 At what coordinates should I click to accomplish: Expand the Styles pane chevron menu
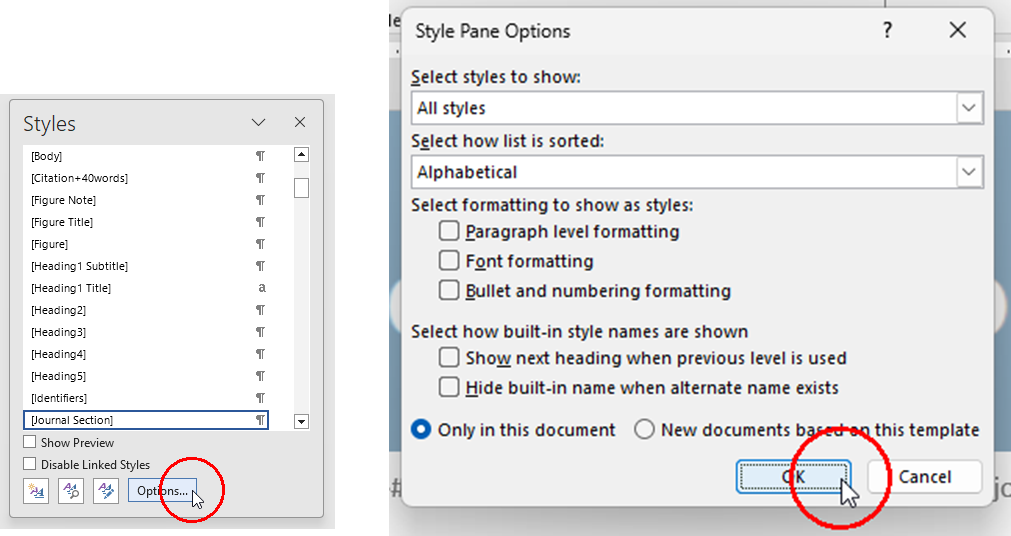(x=258, y=122)
